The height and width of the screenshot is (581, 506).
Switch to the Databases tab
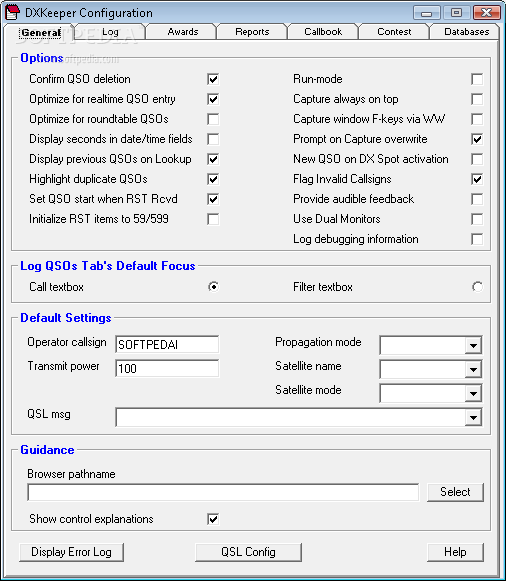tap(466, 32)
